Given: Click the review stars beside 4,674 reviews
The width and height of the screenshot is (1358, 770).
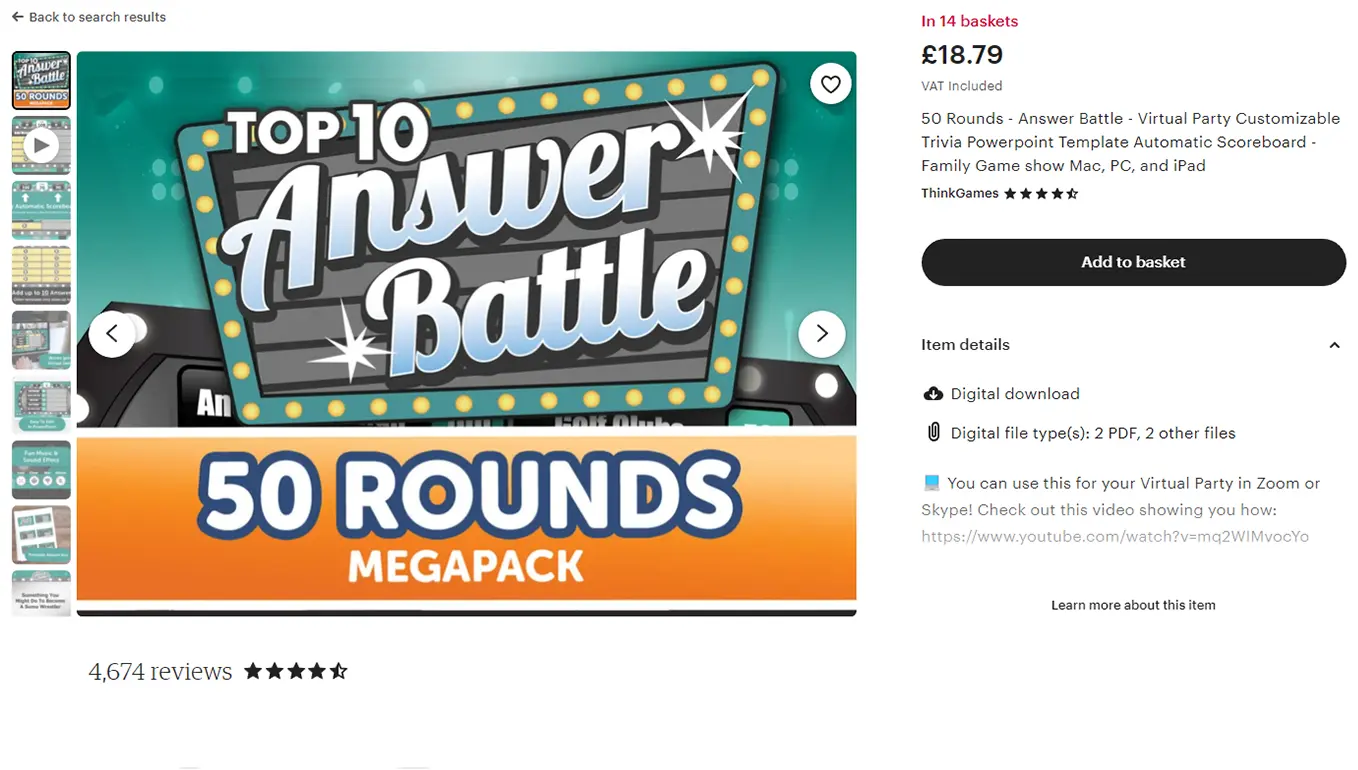Looking at the screenshot, I should (x=296, y=671).
